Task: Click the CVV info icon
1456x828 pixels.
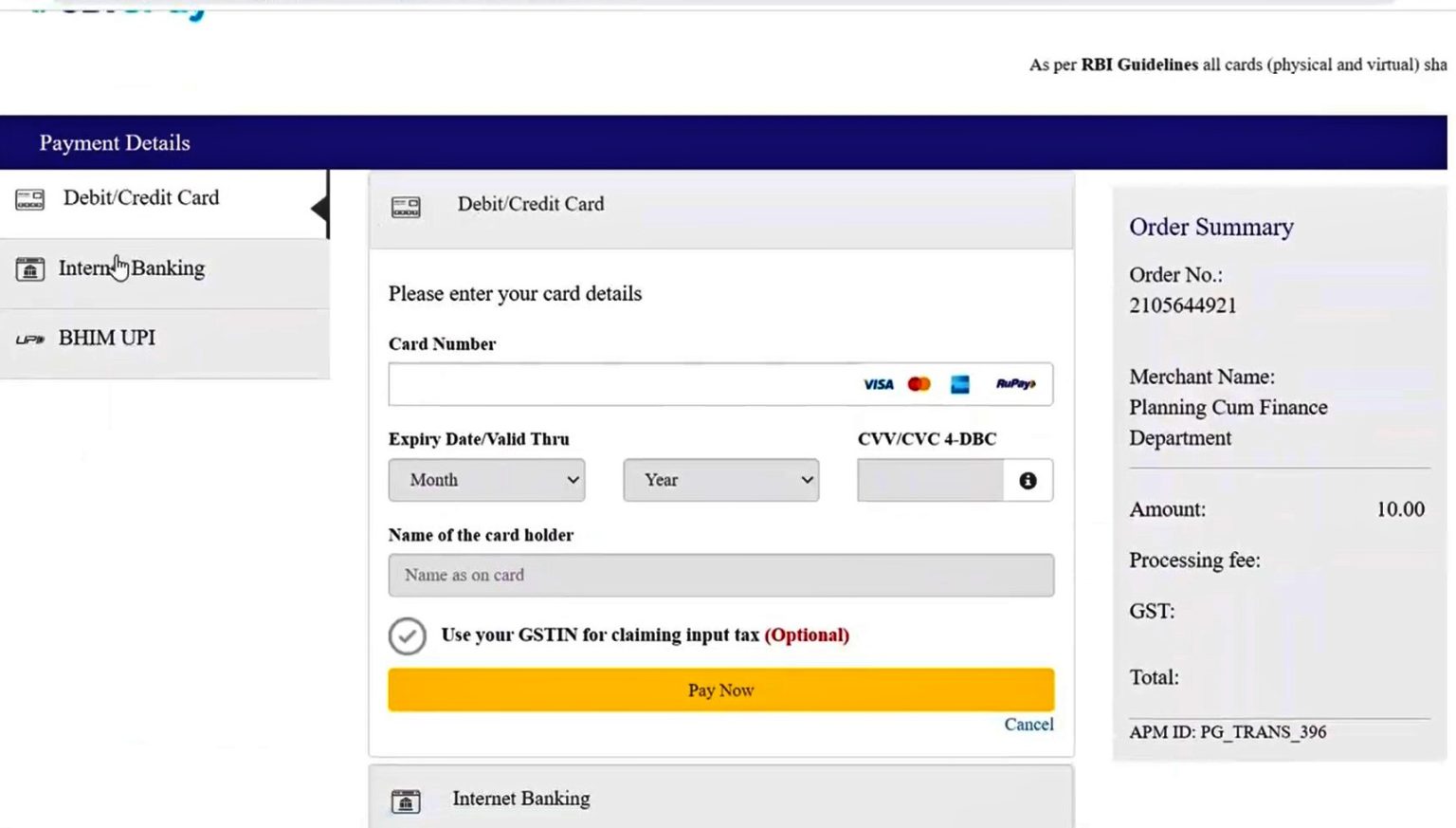Action: click(1028, 481)
